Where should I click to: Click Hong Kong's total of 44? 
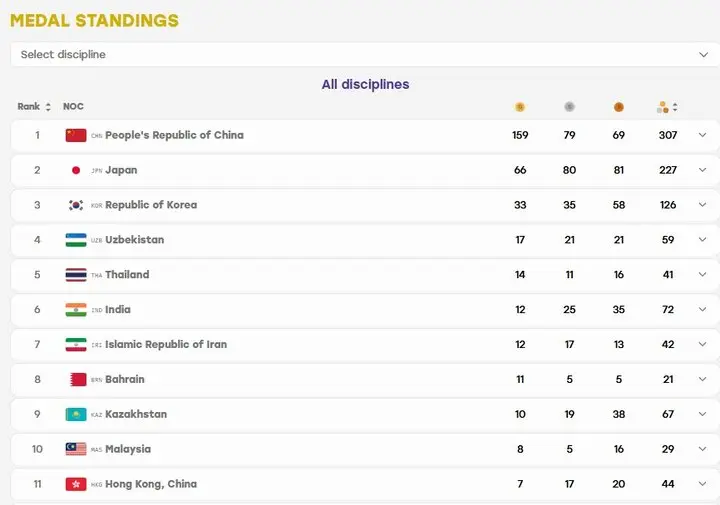point(668,484)
